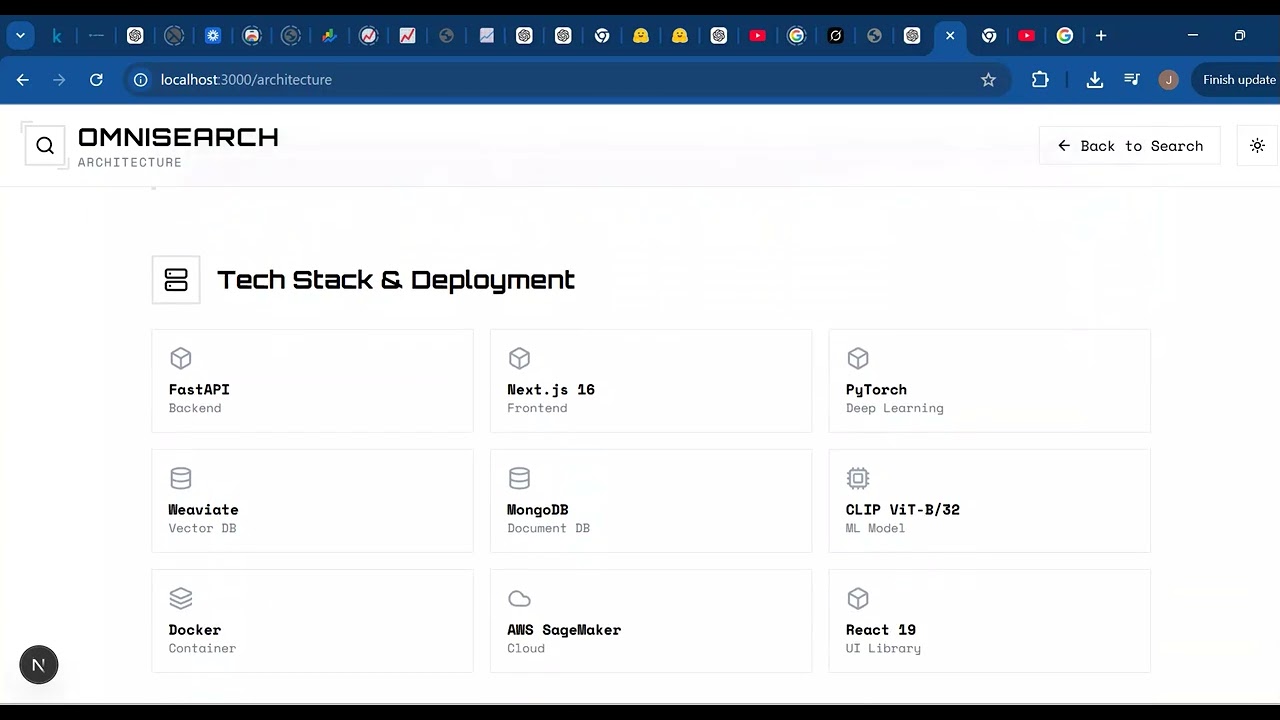Click the Deep Learning subtitle
This screenshot has height=720, width=1280.
click(x=895, y=408)
